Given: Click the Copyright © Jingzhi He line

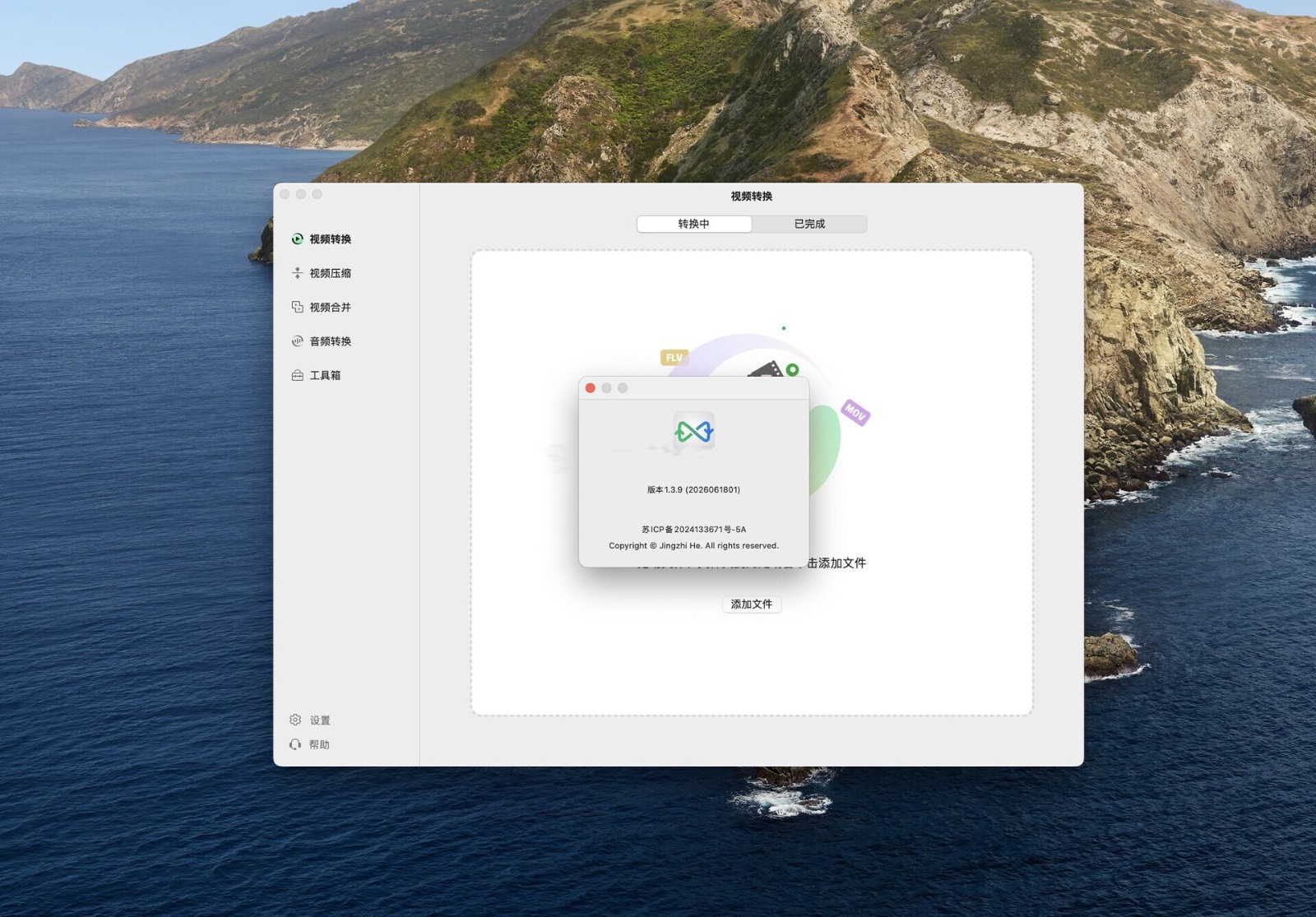Looking at the screenshot, I should 693,545.
